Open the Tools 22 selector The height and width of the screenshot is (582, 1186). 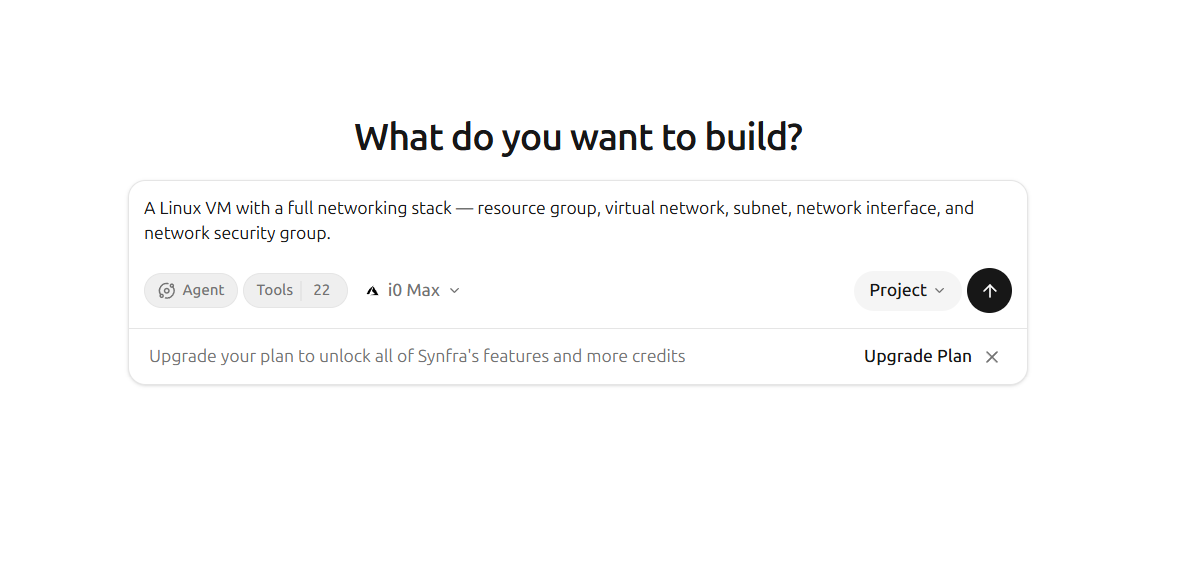pos(295,291)
